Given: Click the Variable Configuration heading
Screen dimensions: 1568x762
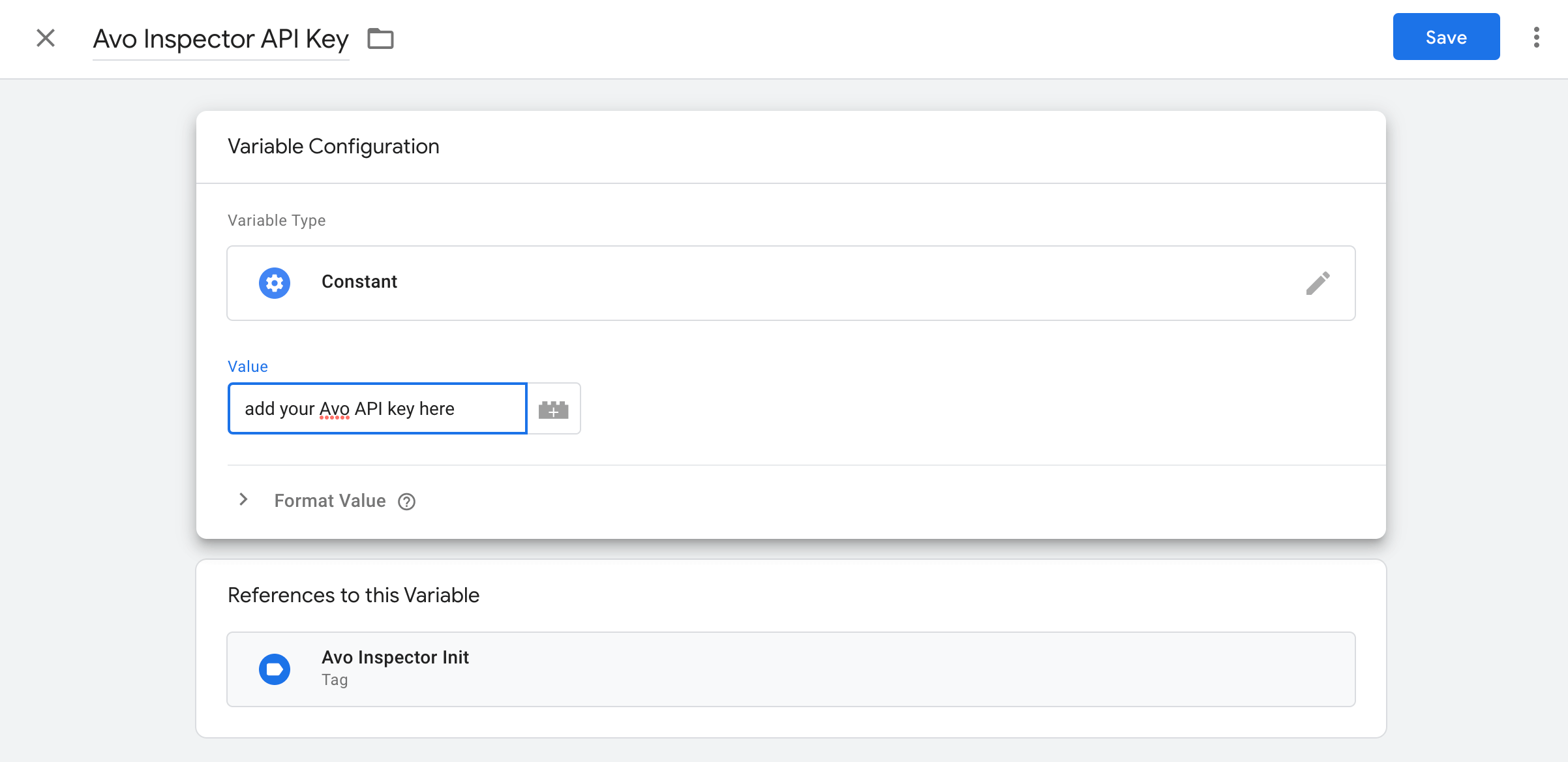Looking at the screenshot, I should (333, 146).
